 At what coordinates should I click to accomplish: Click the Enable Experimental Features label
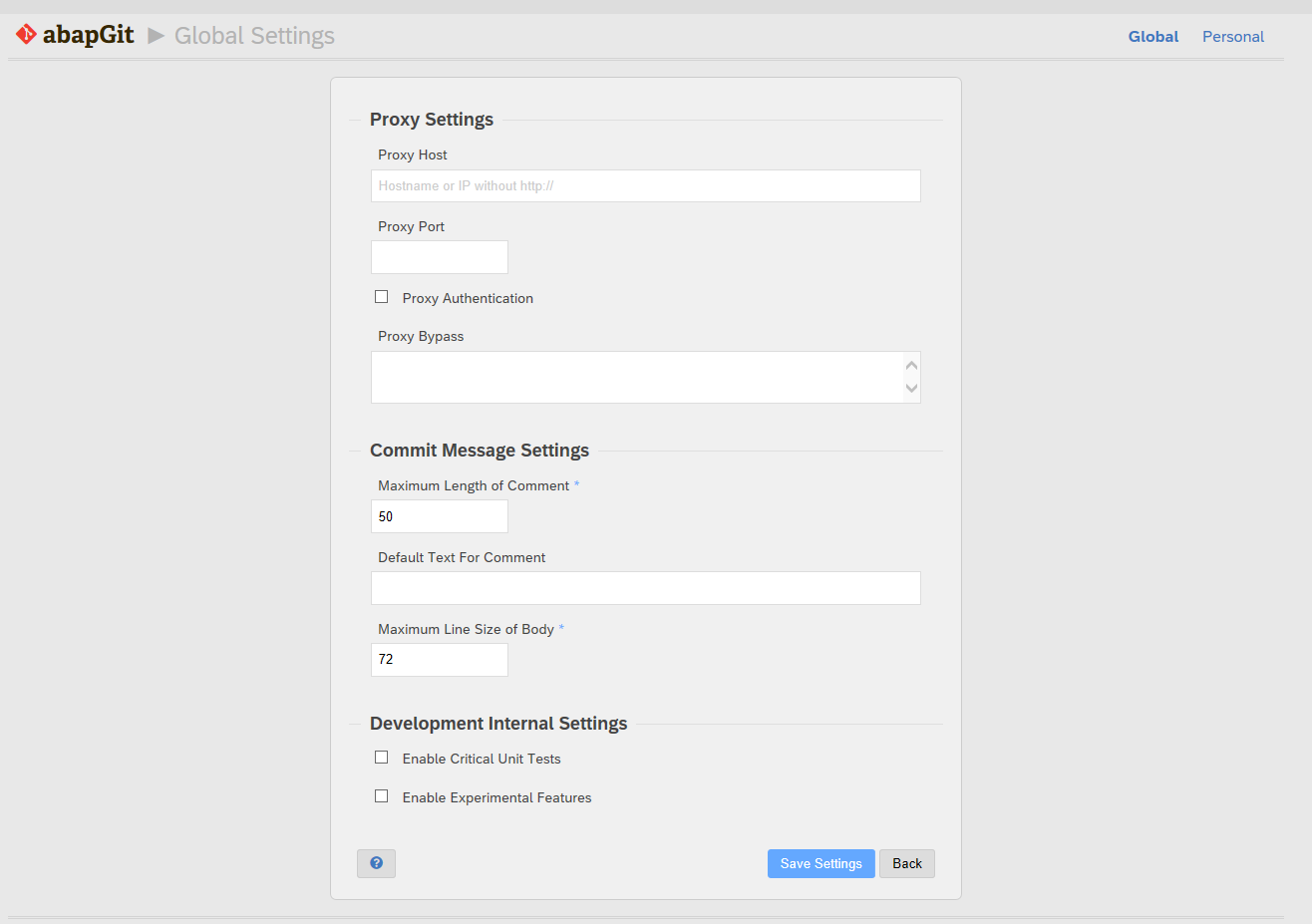pyautogui.click(x=496, y=797)
